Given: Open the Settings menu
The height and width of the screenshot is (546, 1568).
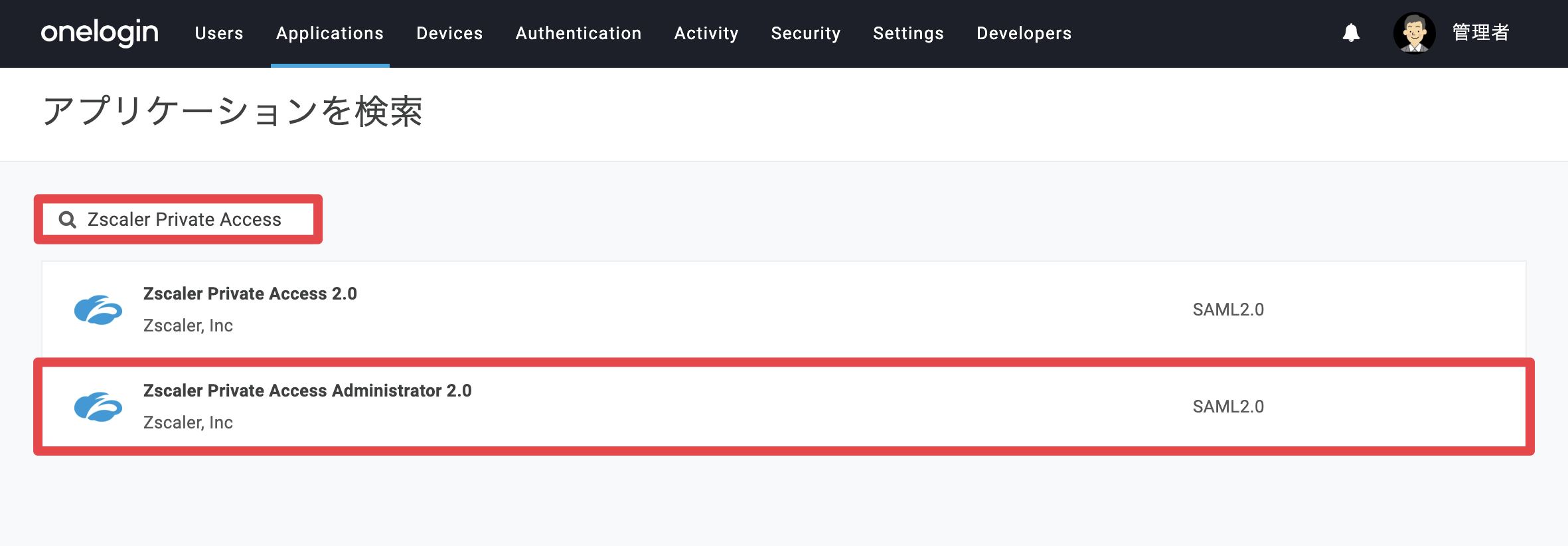Looking at the screenshot, I should [x=908, y=33].
